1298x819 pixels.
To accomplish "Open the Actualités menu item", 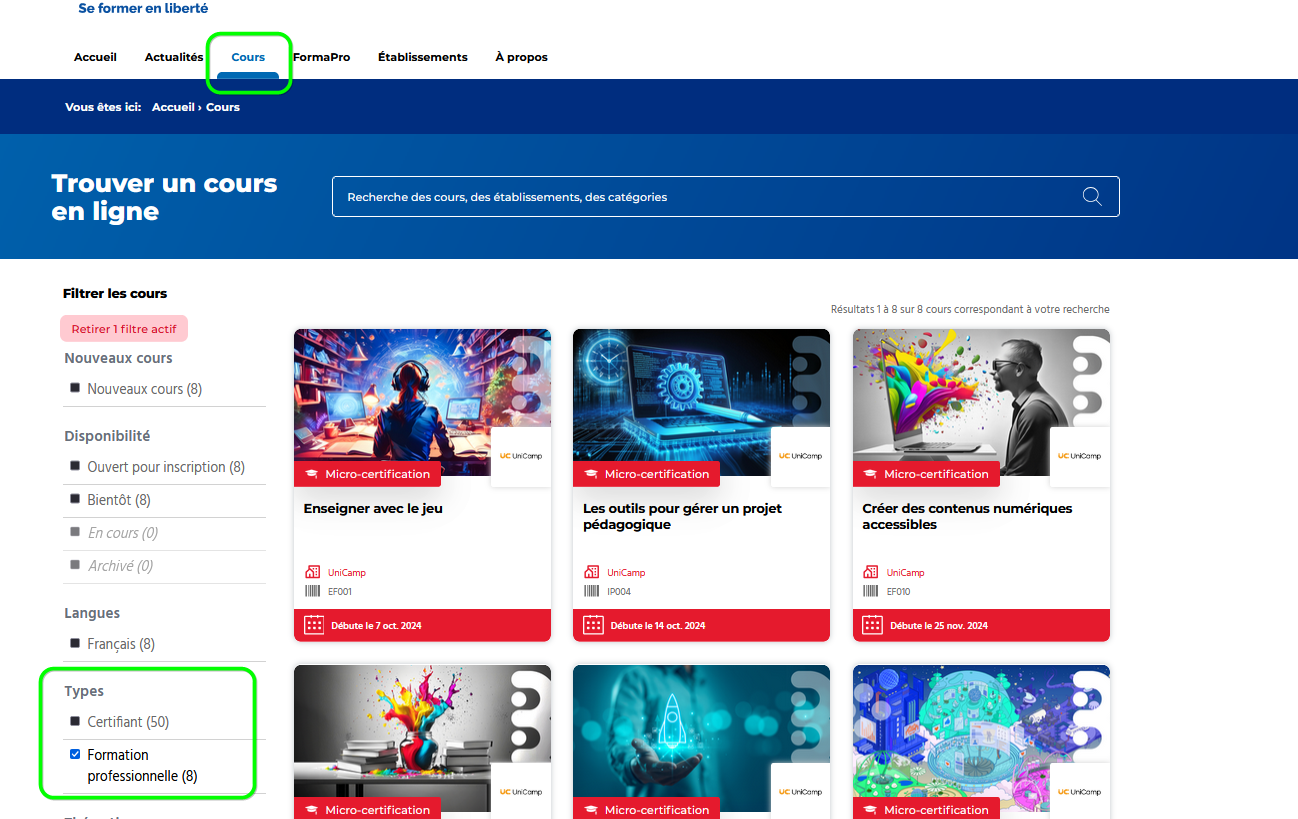I will (174, 57).
